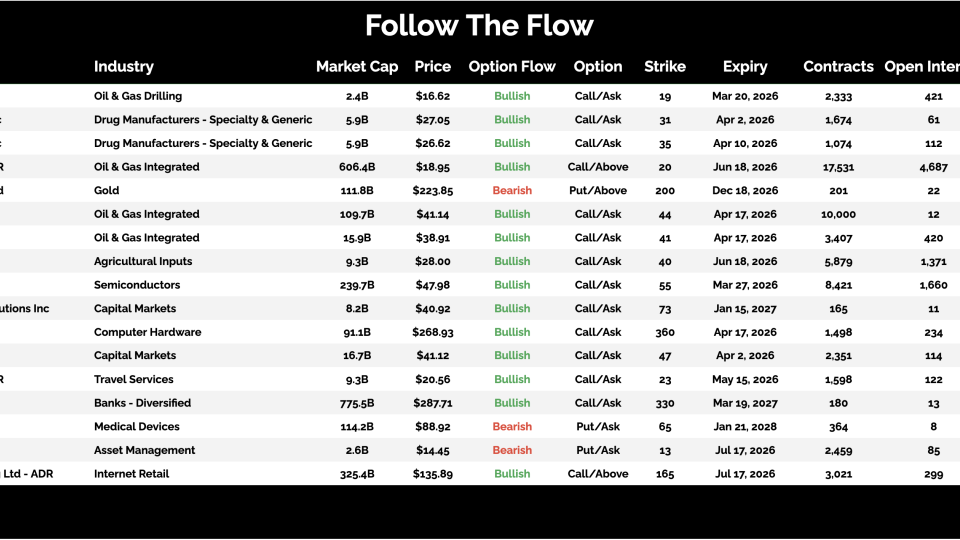This screenshot has width=960, height=540.
Task: Select the Dec 18, 2026 expiry cell
Action: click(x=745, y=191)
